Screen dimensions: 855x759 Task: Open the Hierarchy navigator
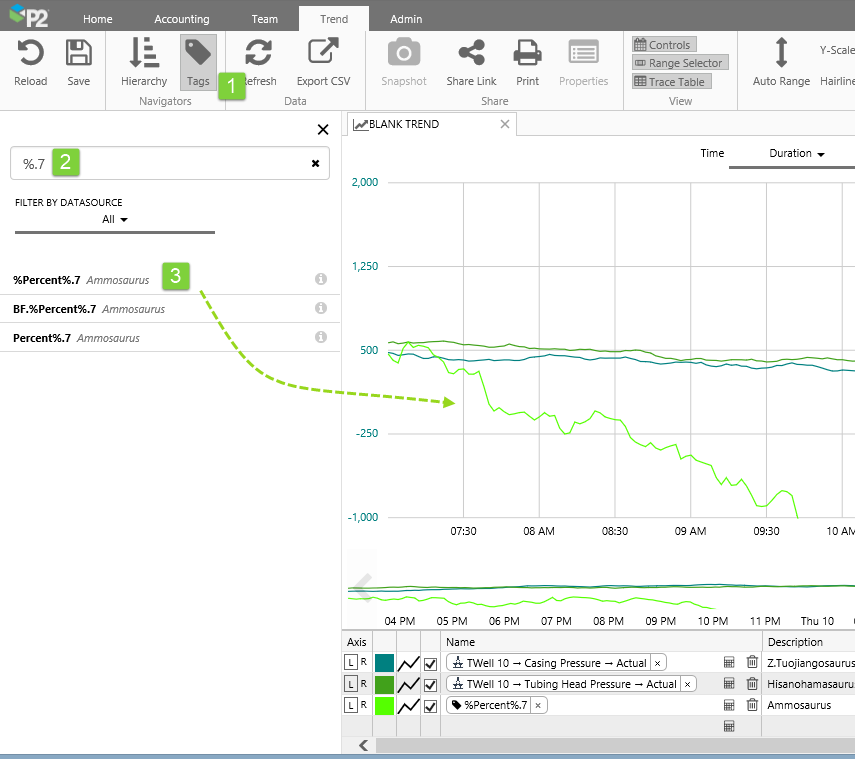[144, 62]
